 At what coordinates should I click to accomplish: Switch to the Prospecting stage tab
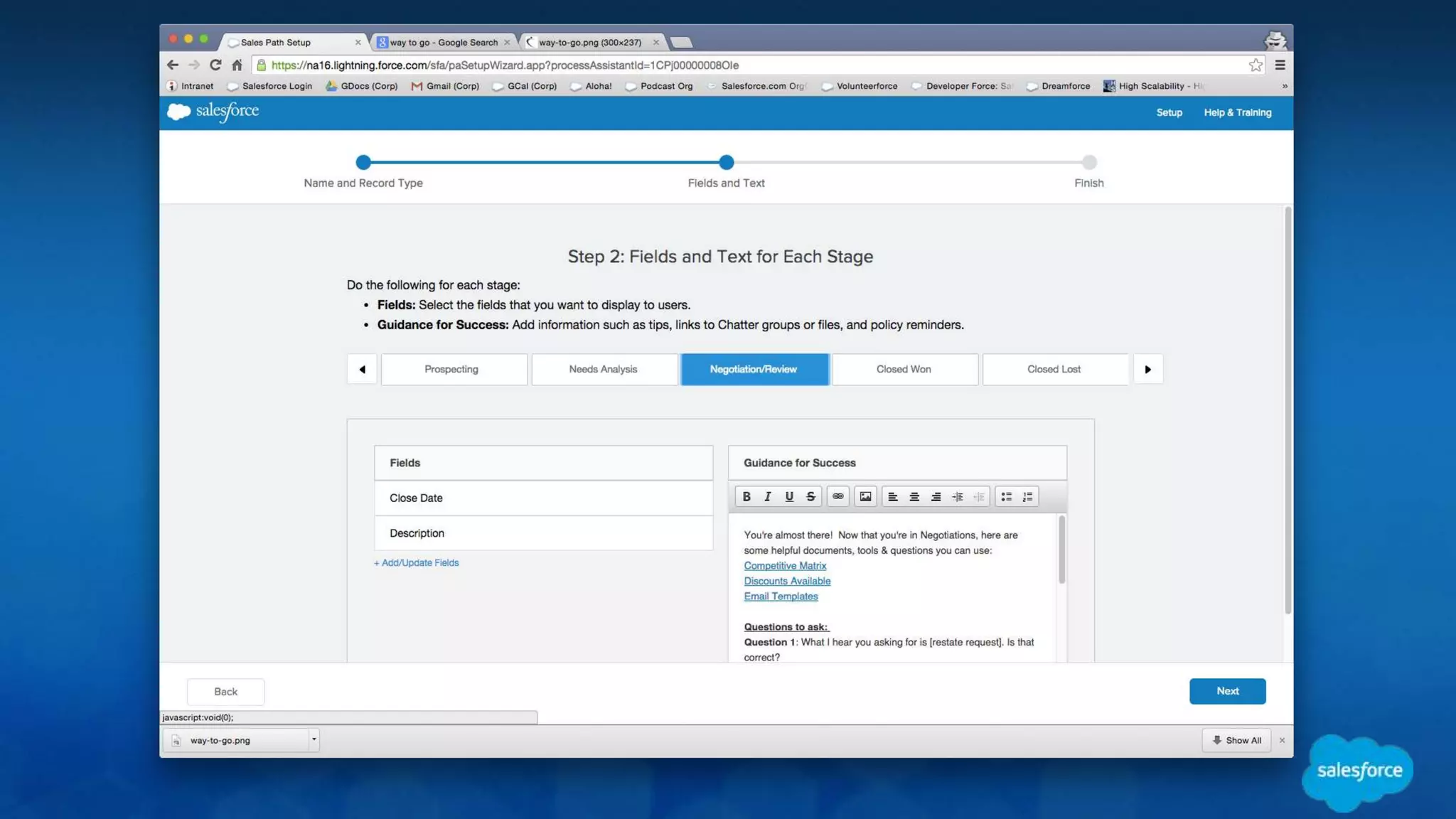pyautogui.click(x=452, y=370)
